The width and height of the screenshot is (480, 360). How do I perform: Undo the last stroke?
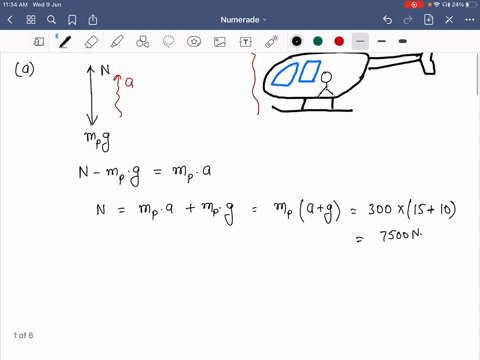click(x=387, y=20)
